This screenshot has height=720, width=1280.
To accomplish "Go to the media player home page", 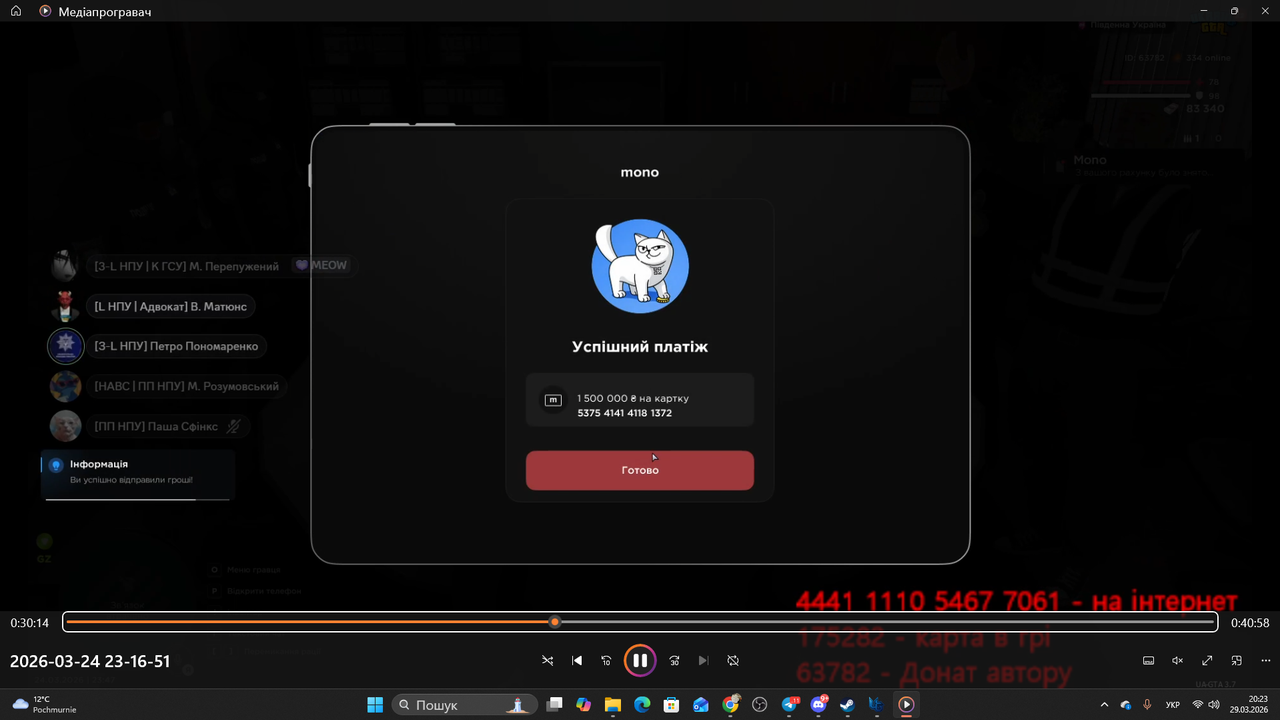I will tap(16, 11).
